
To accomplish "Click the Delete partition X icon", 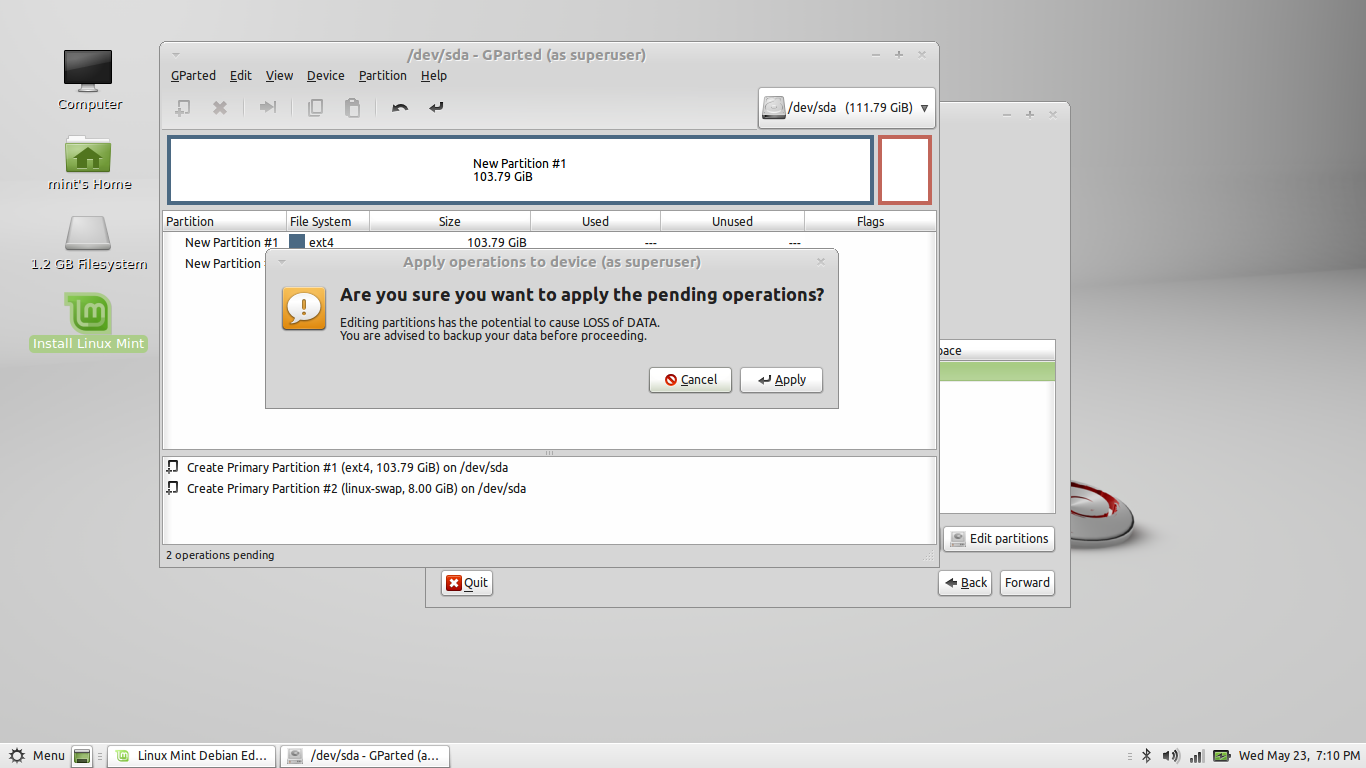I will click(x=220, y=107).
